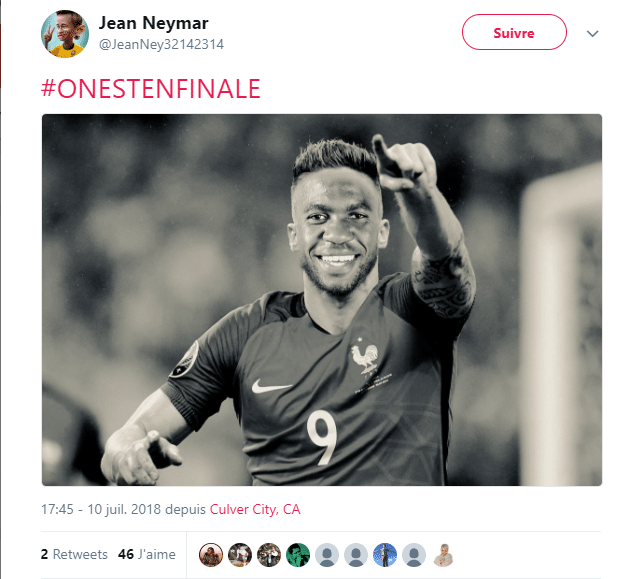
Task: Expand the tweet options chevron menu
Action: (592, 34)
